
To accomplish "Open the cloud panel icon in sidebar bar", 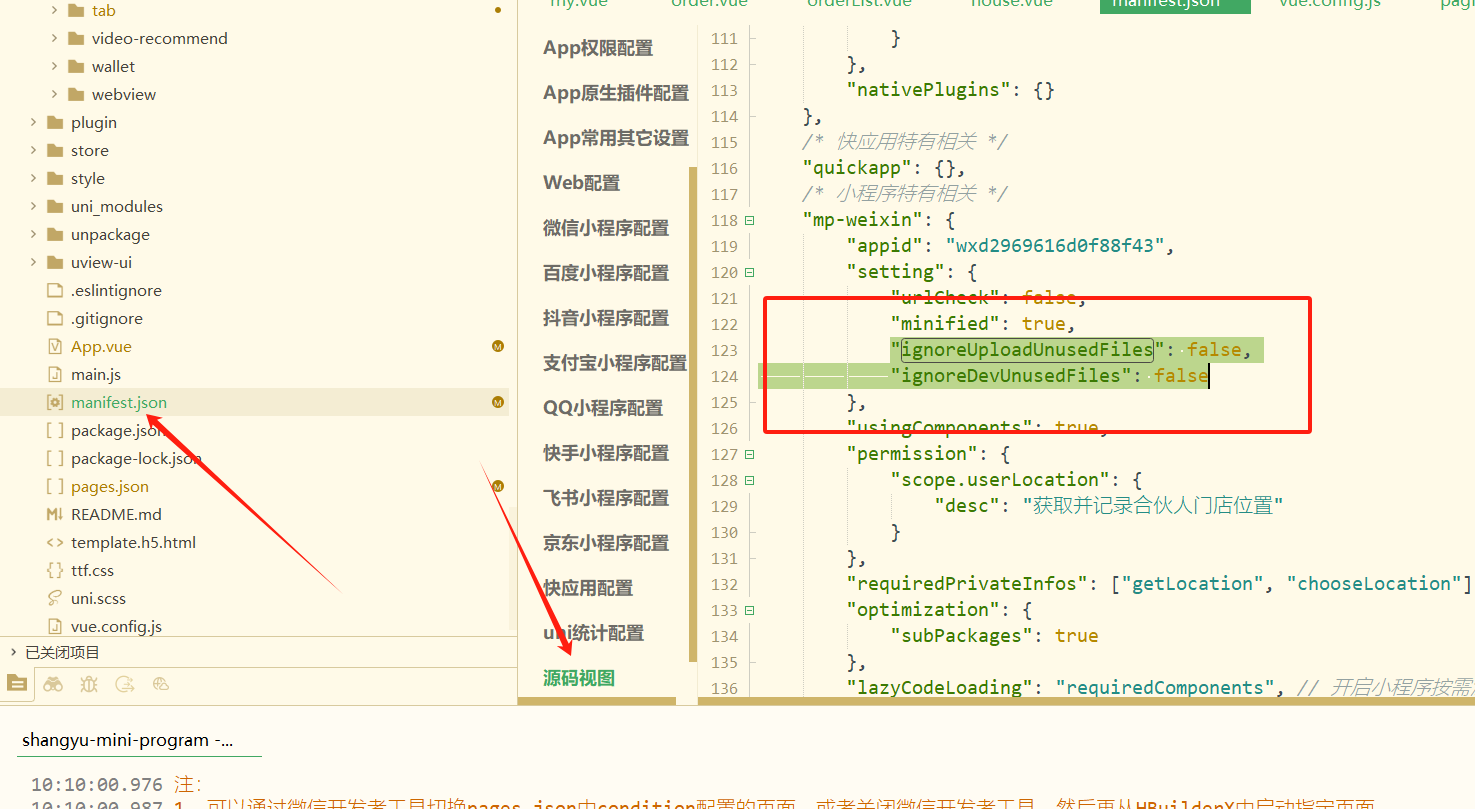I will [161, 684].
